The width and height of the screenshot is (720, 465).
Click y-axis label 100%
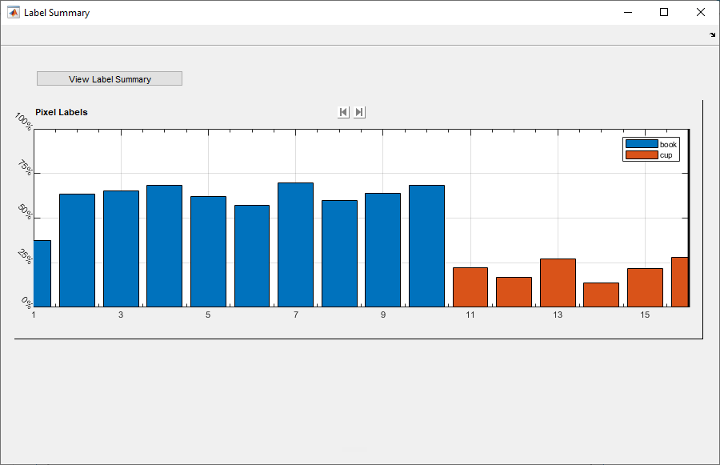point(23,122)
